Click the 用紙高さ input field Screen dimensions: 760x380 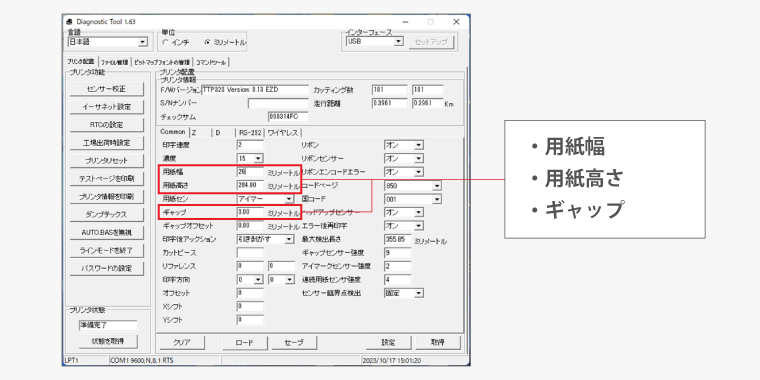pyautogui.click(x=250, y=185)
